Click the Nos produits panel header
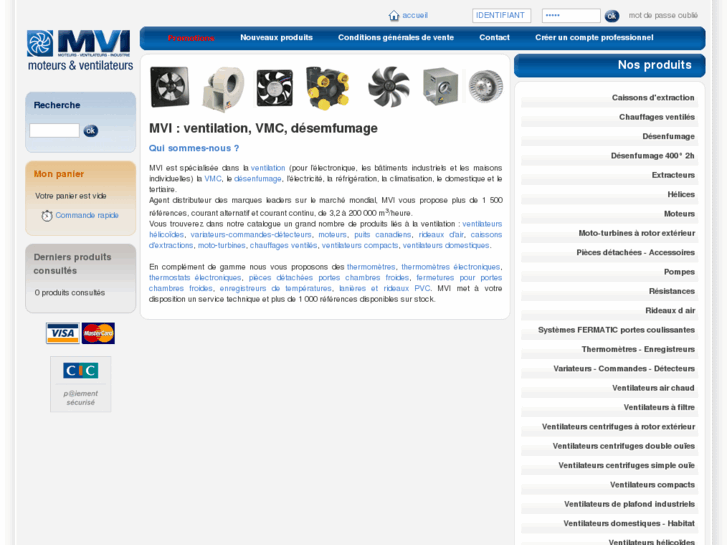Screen dimensions: 727x545 [x=609, y=65]
